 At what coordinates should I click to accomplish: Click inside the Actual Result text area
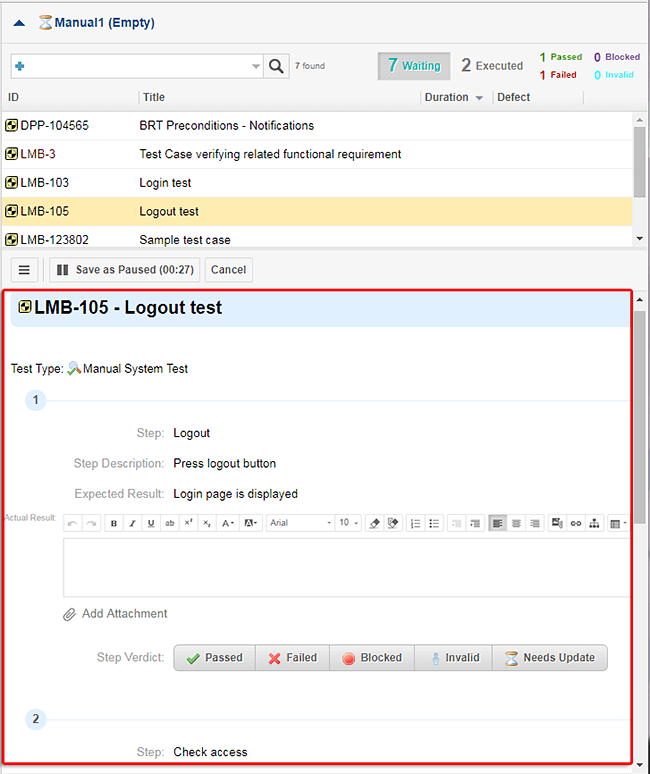[345, 567]
